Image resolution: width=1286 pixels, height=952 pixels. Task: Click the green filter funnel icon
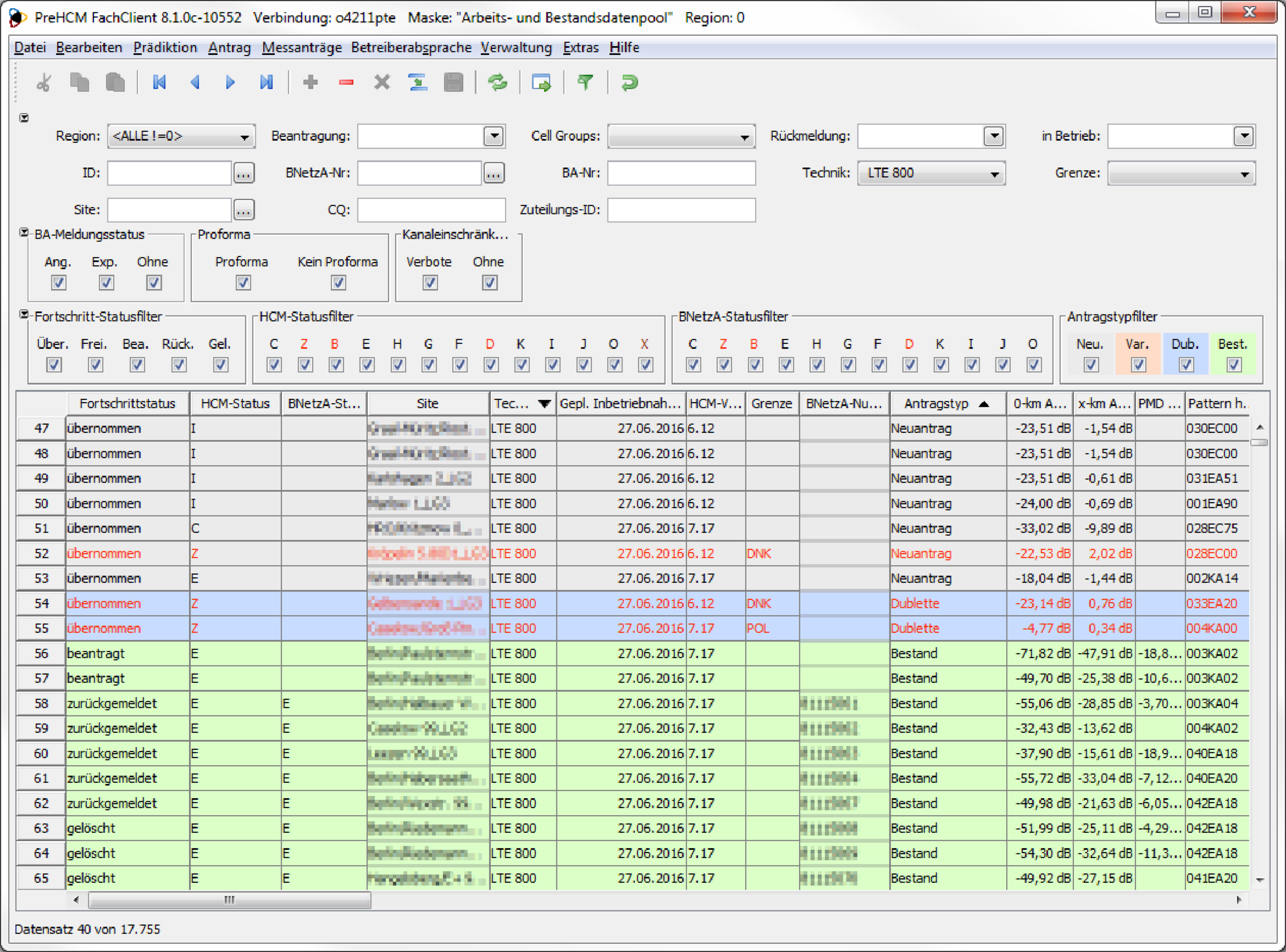pos(585,82)
